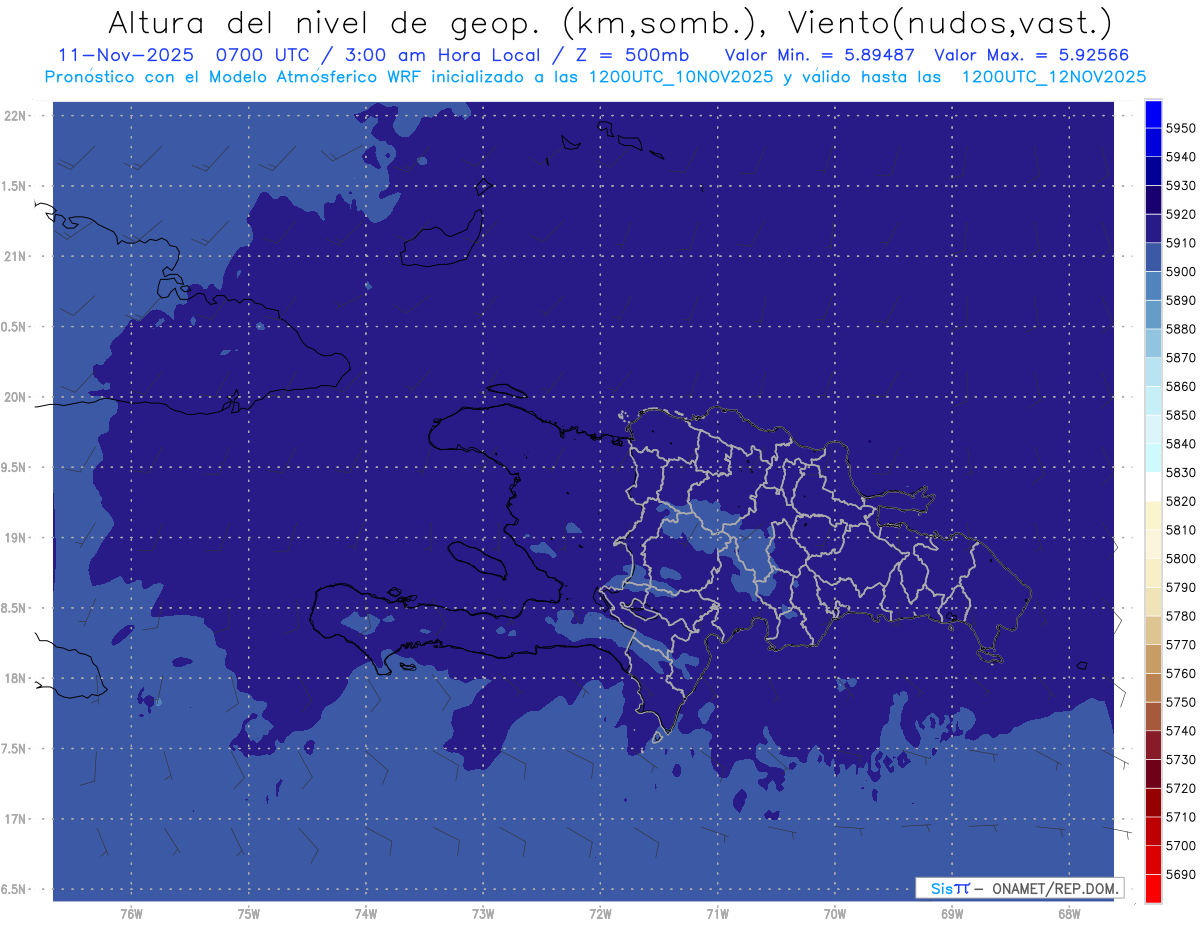Click the legend value '5860'
Image resolution: width=1200 pixels, height=927 pixels.
(1181, 386)
